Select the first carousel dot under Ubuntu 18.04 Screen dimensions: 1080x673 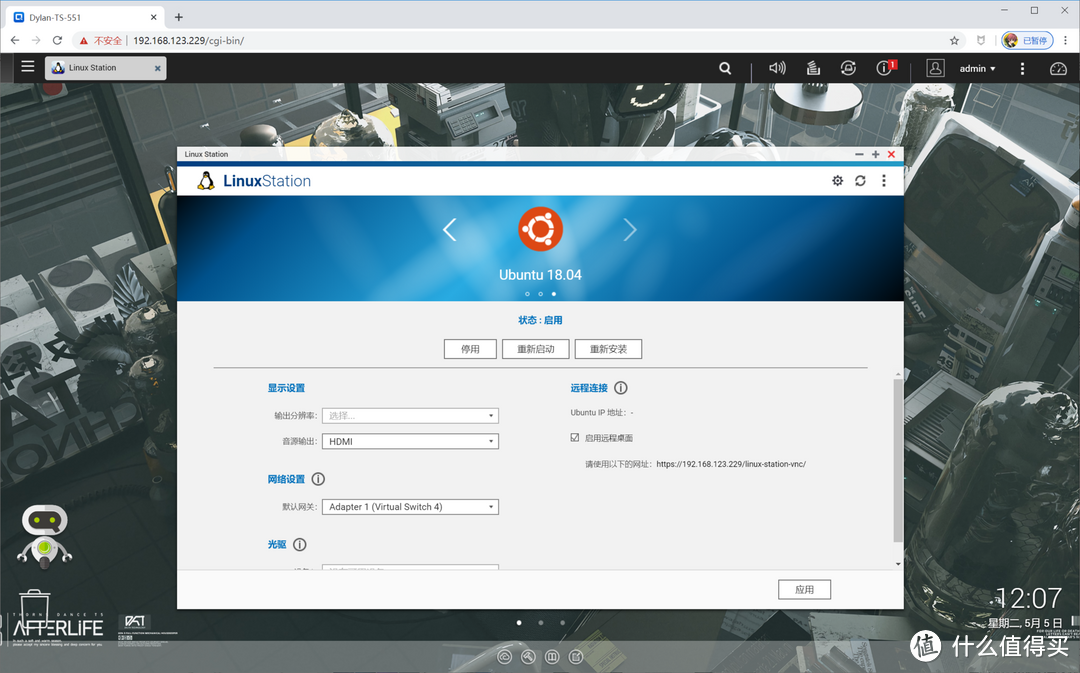point(528,294)
